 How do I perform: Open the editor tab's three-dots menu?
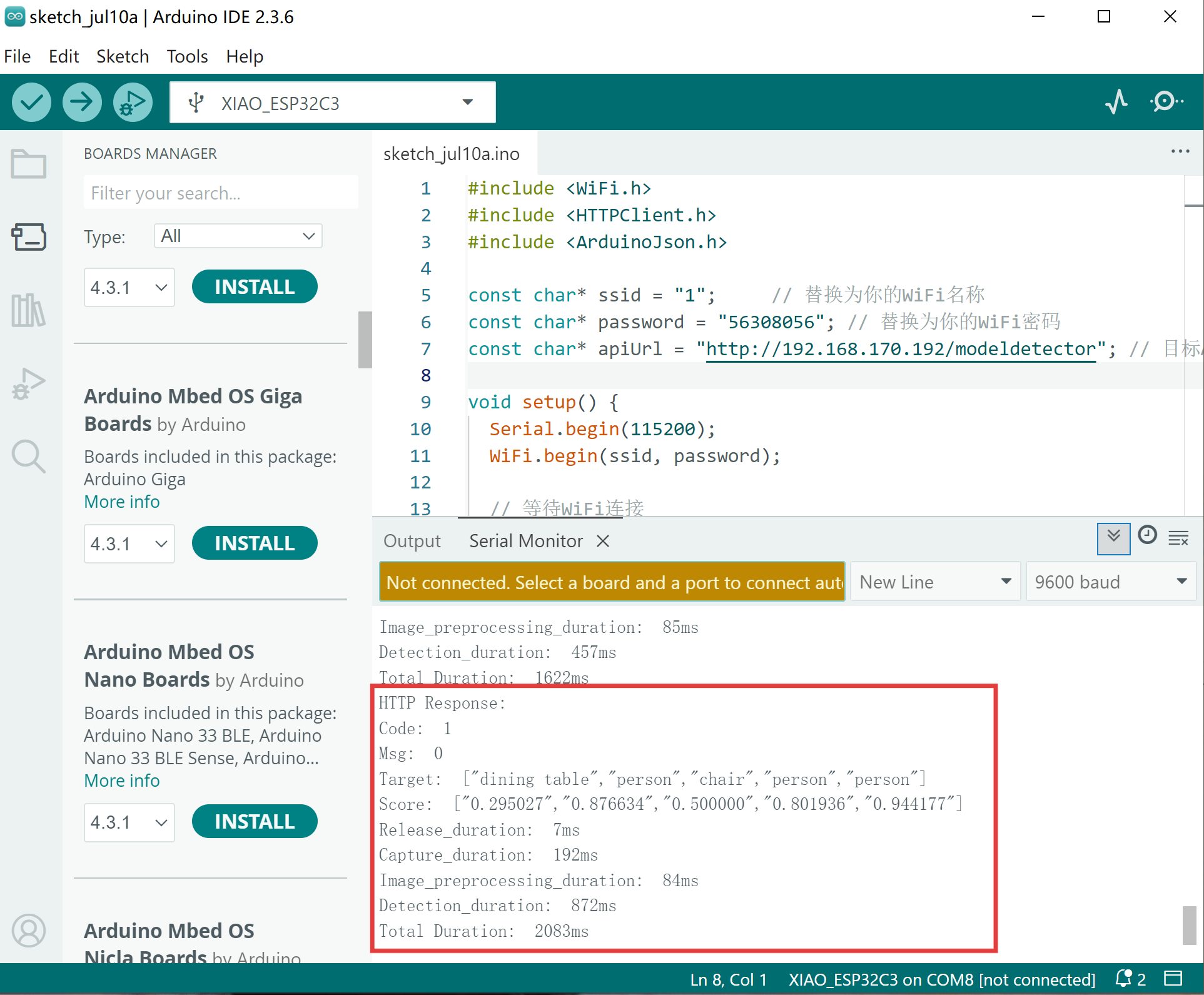(1180, 152)
